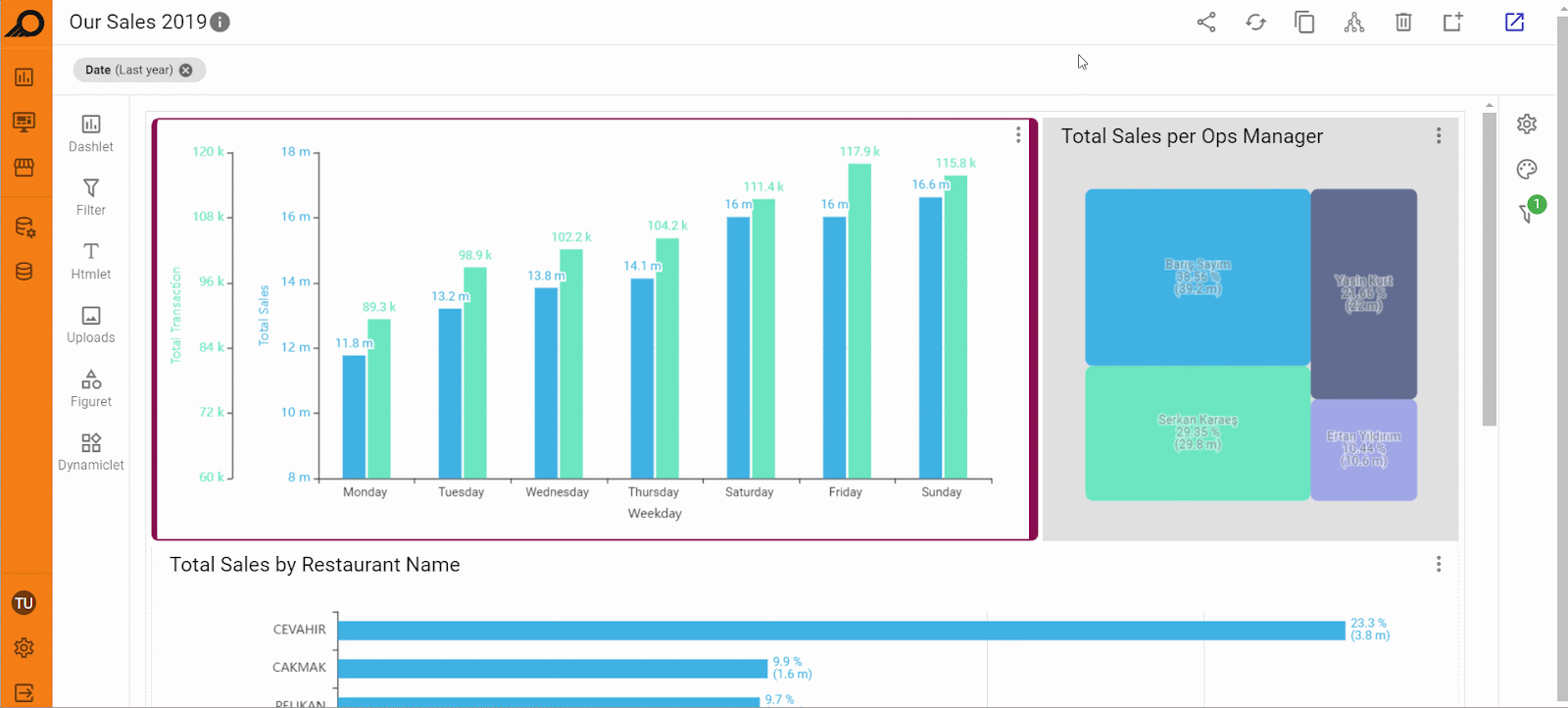The height and width of the screenshot is (708, 1568).
Task: Open data source settings icon in sidebar
Action: coord(24,228)
